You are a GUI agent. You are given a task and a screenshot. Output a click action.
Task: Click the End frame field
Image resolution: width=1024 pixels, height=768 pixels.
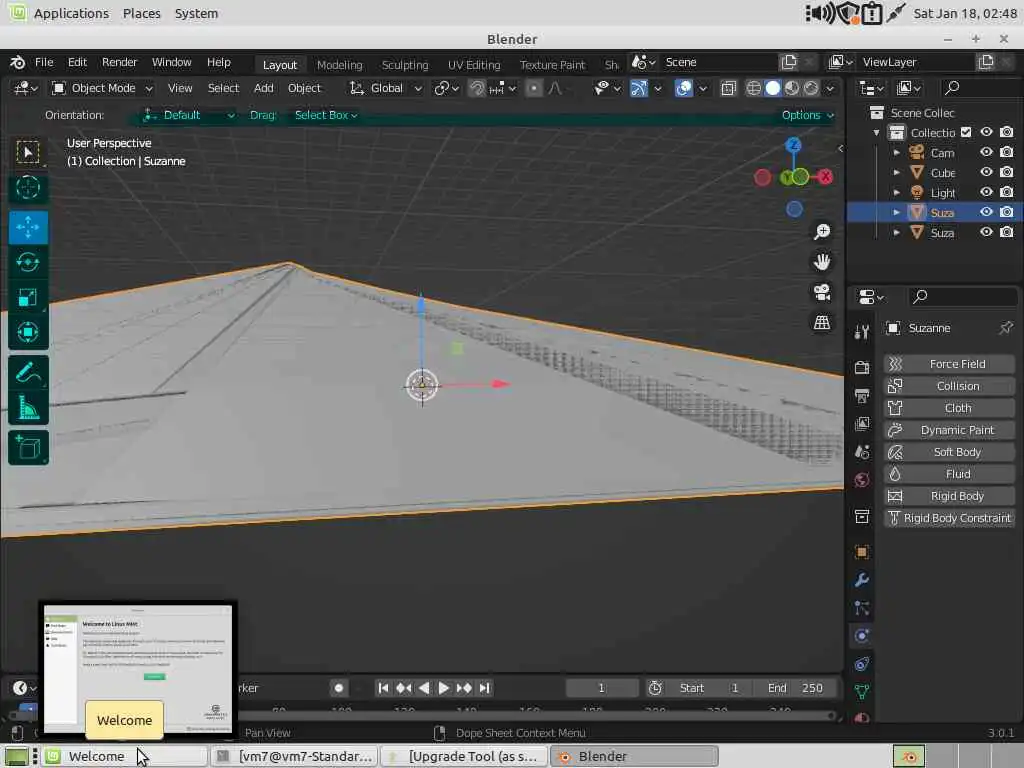pyautogui.click(x=795, y=688)
